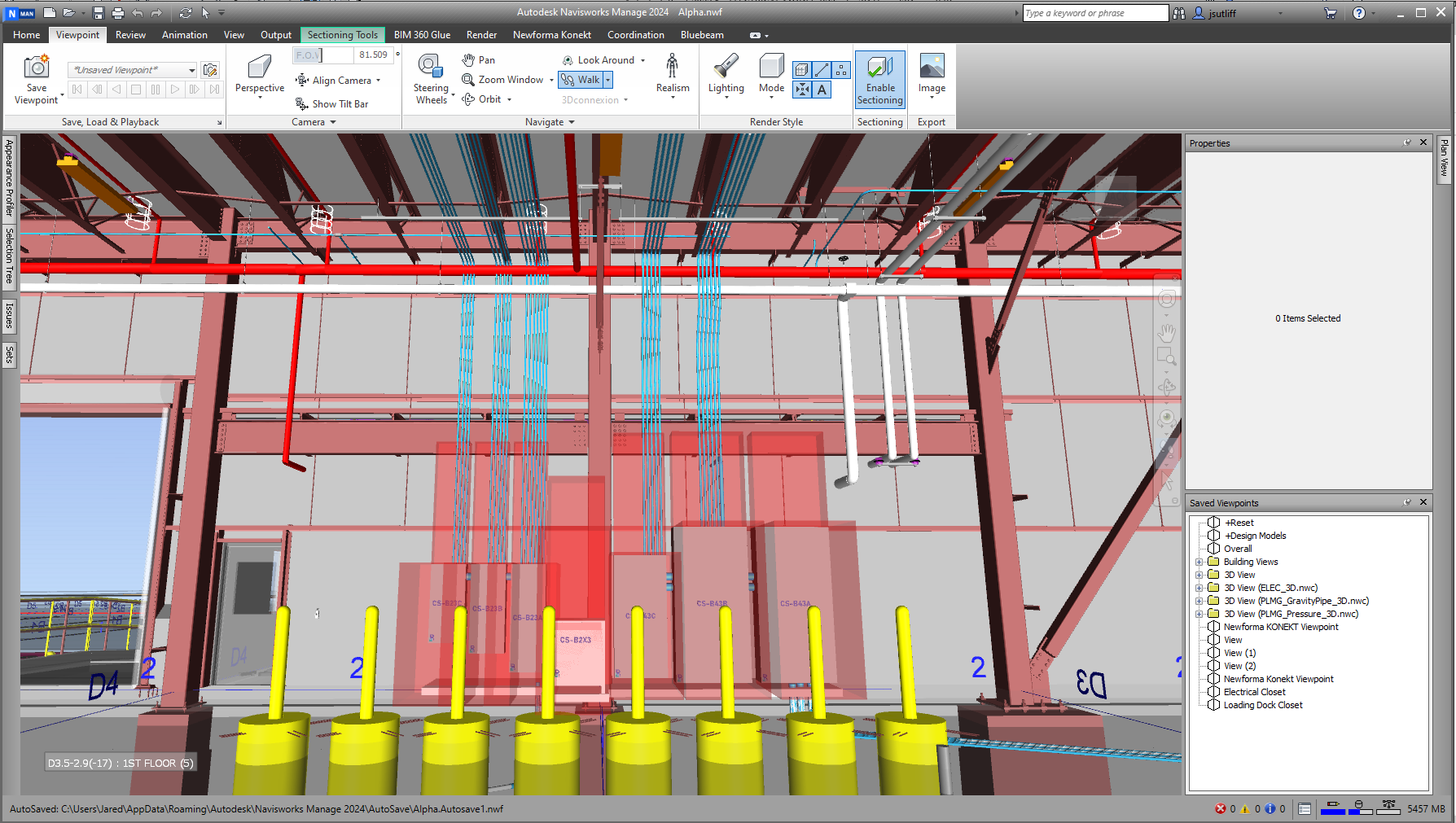Click the Align Camera icon
1456x823 pixels.
(302, 80)
